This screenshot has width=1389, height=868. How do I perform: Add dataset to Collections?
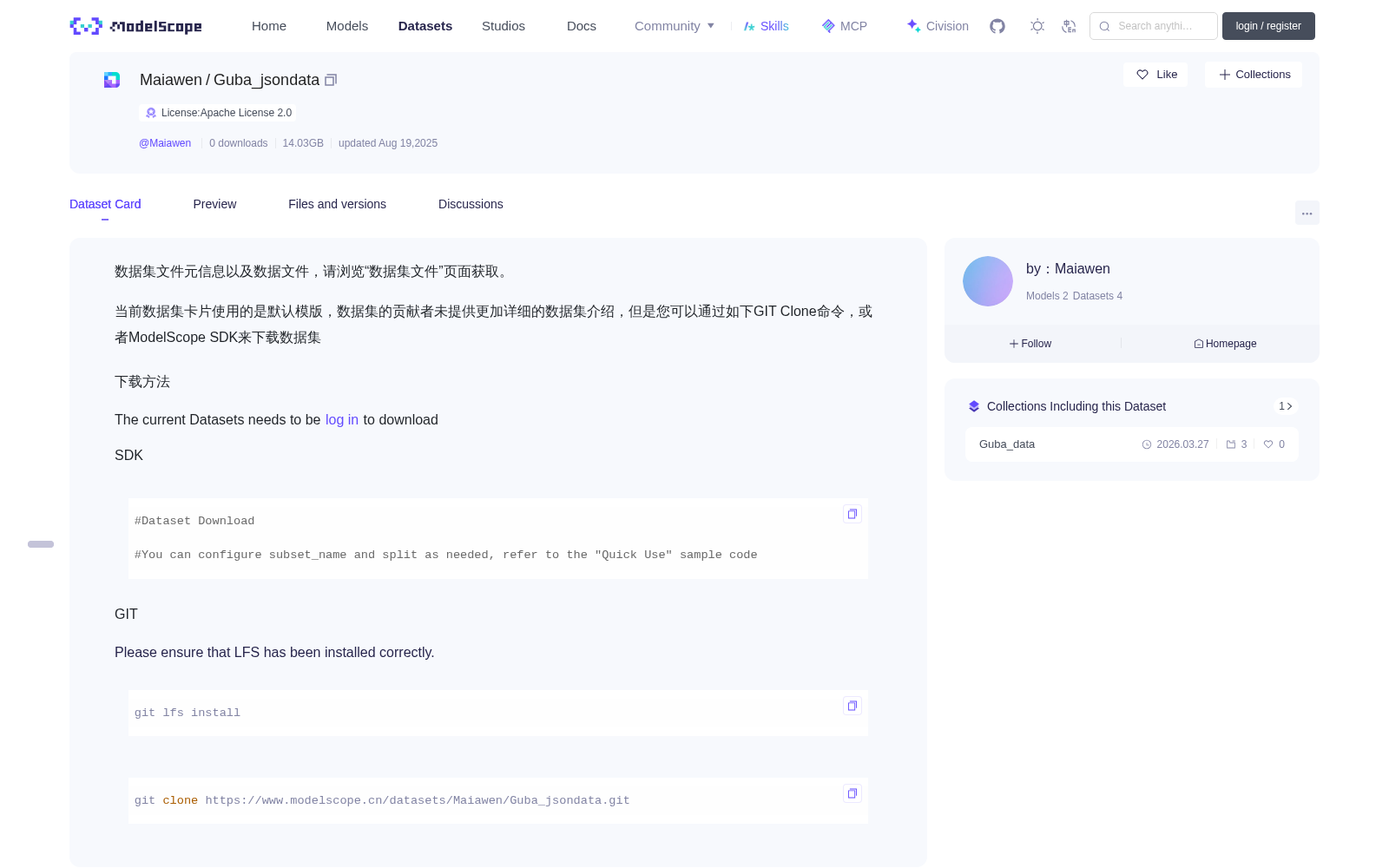tap(1254, 75)
